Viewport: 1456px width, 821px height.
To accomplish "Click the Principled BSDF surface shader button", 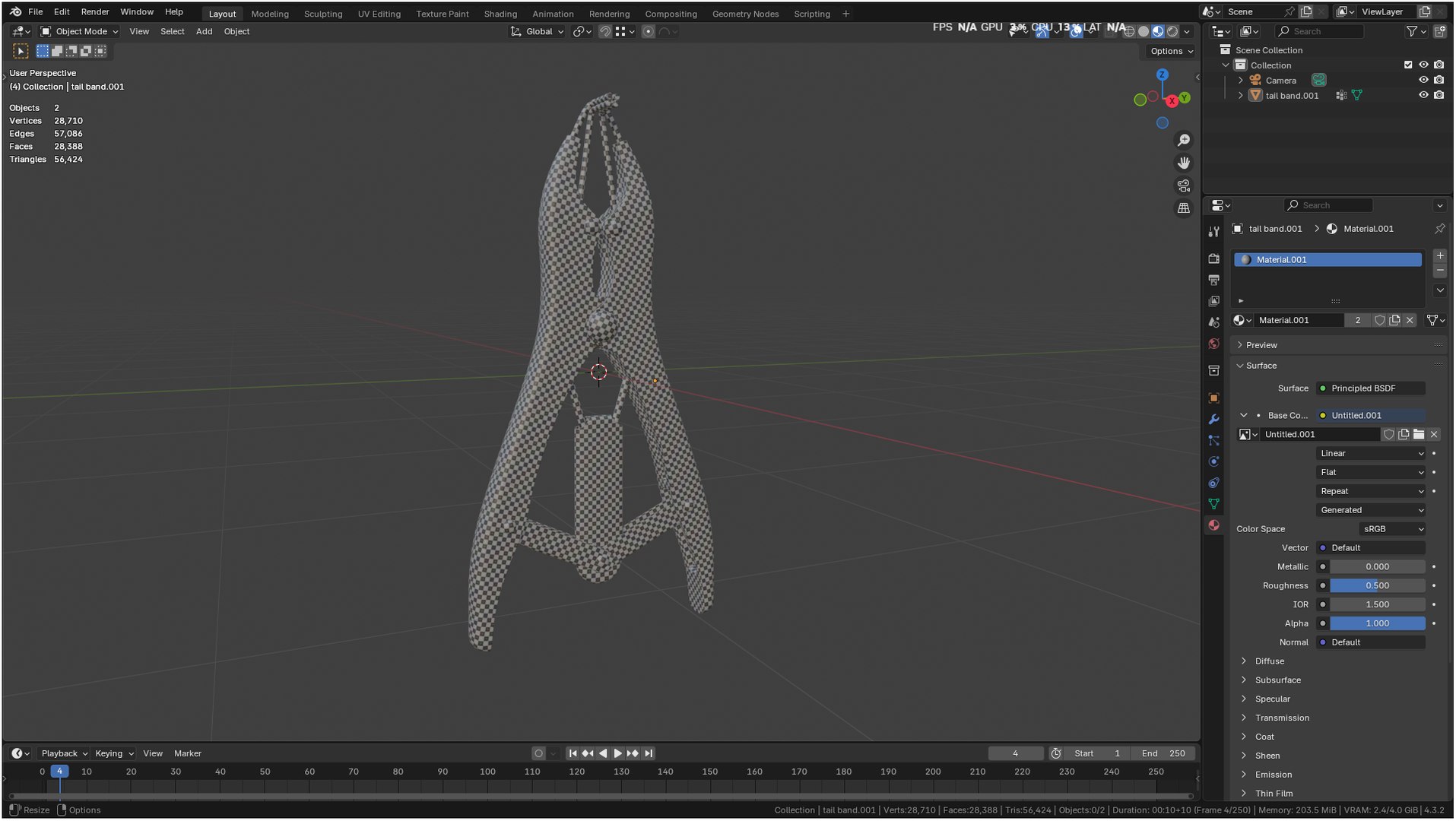I will [x=1371, y=389].
